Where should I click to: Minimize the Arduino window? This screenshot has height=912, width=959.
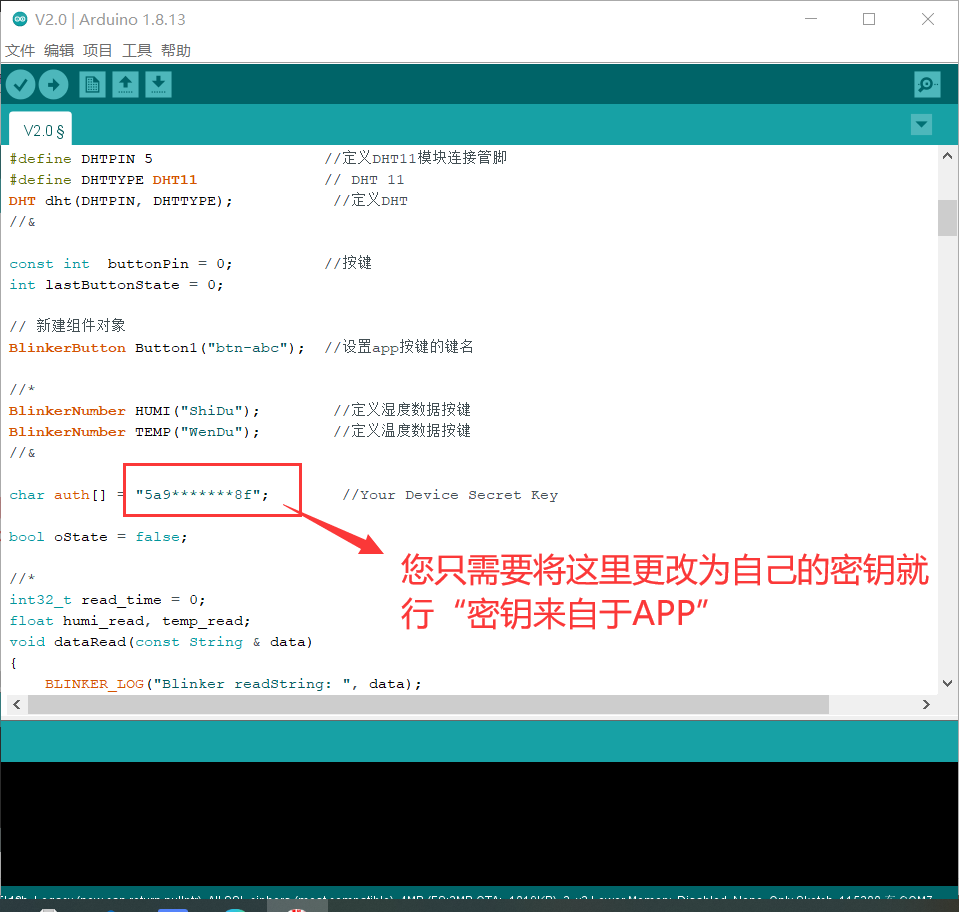[x=811, y=20]
